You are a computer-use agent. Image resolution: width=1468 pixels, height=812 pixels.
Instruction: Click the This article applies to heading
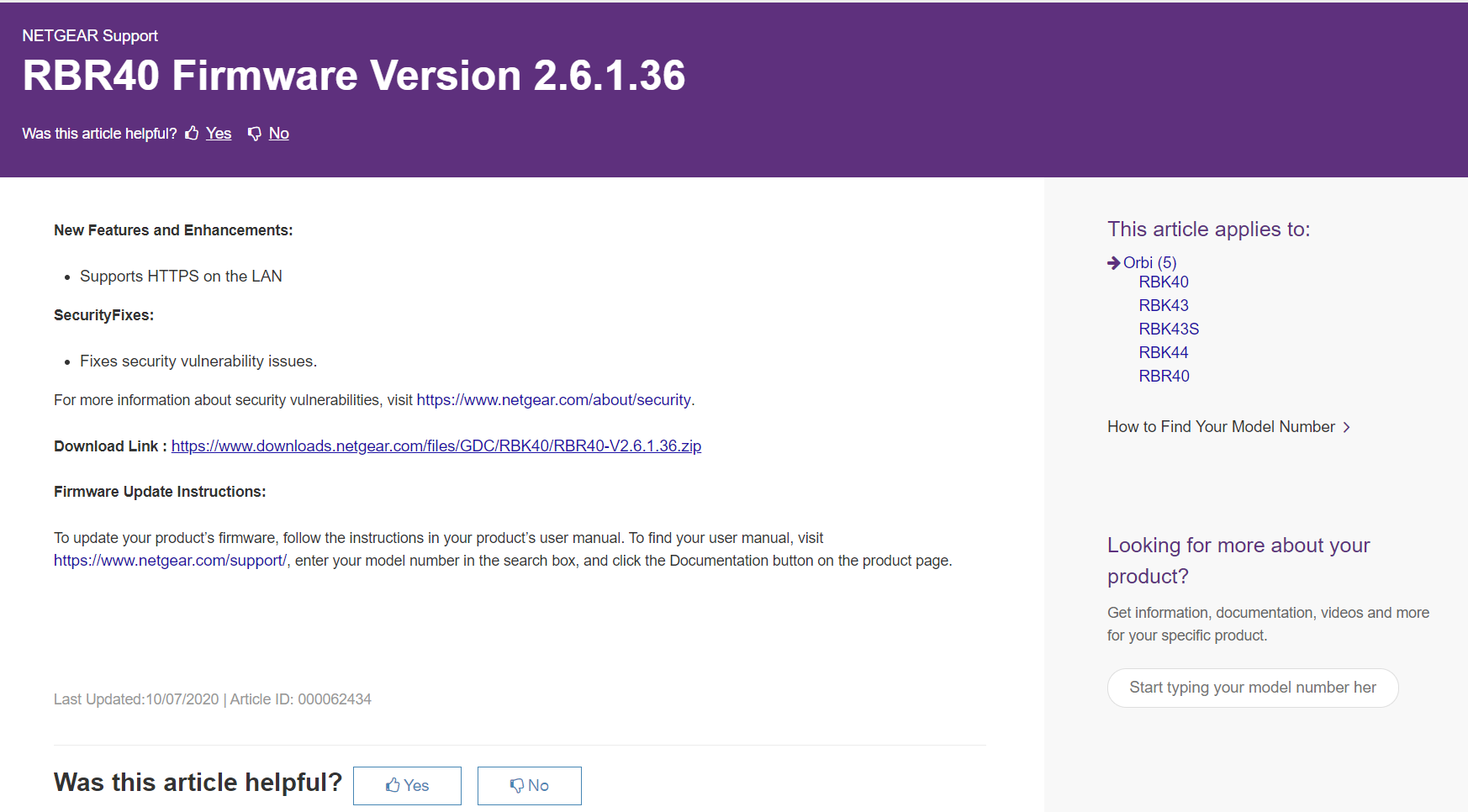click(1208, 229)
